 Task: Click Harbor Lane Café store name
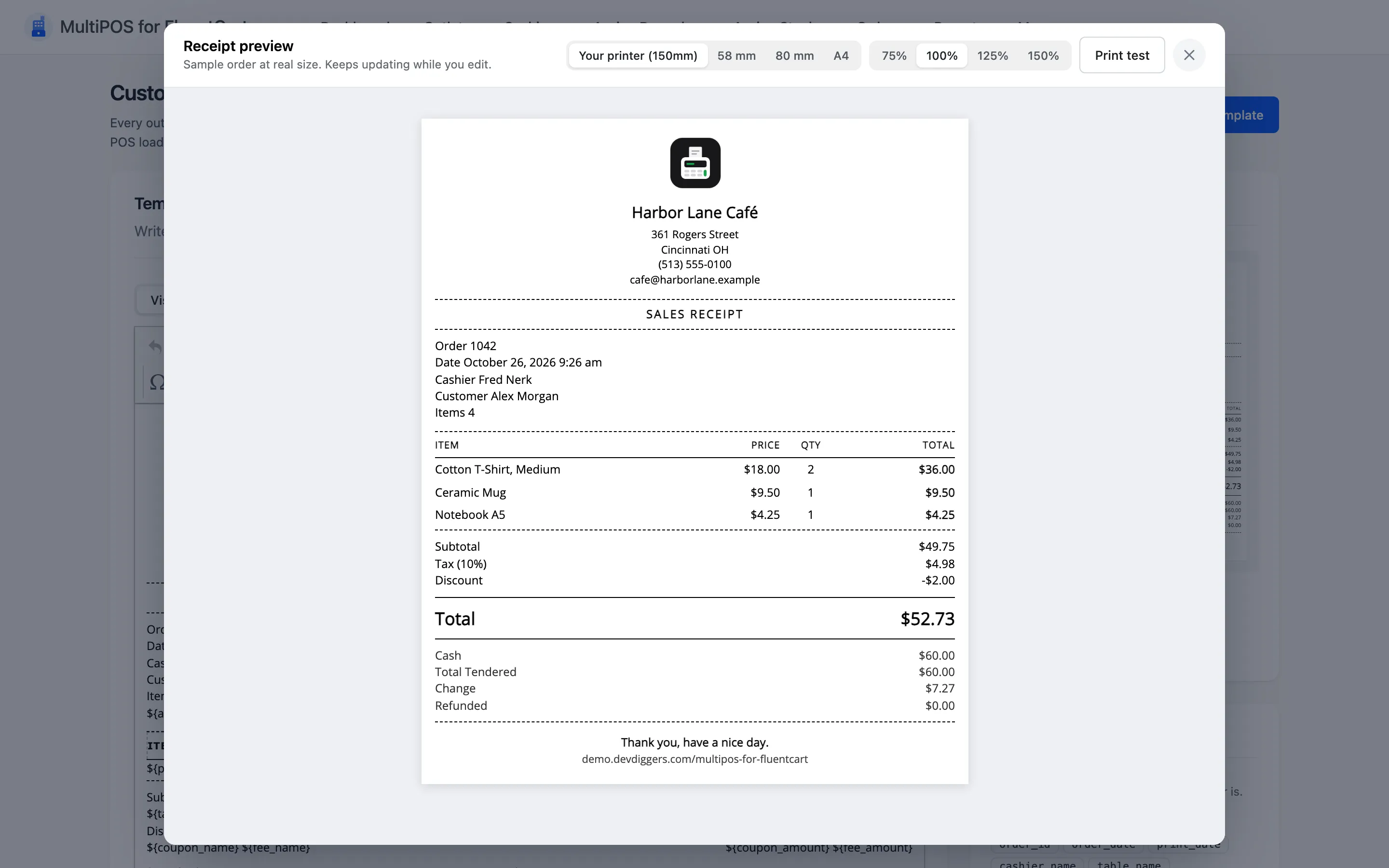[x=694, y=212]
